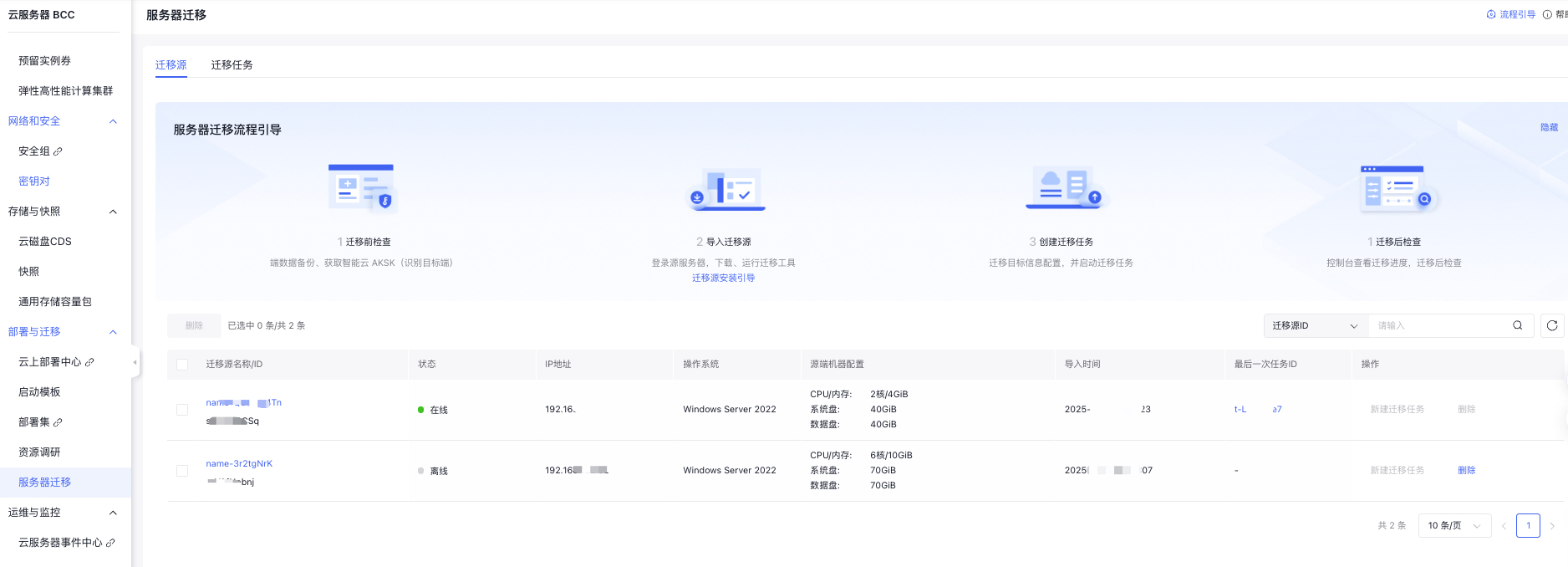Image resolution: width=1568 pixels, height=567 pixels.
Task: Collapse the sidebar using the handle arrow
Action: [x=135, y=362]
